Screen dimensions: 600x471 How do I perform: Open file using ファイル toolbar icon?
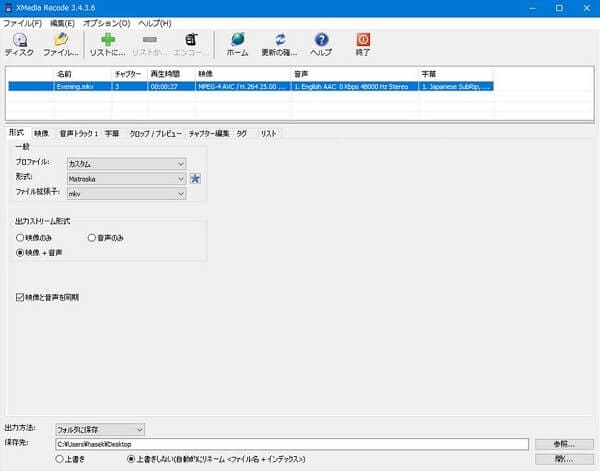point(60,45)
